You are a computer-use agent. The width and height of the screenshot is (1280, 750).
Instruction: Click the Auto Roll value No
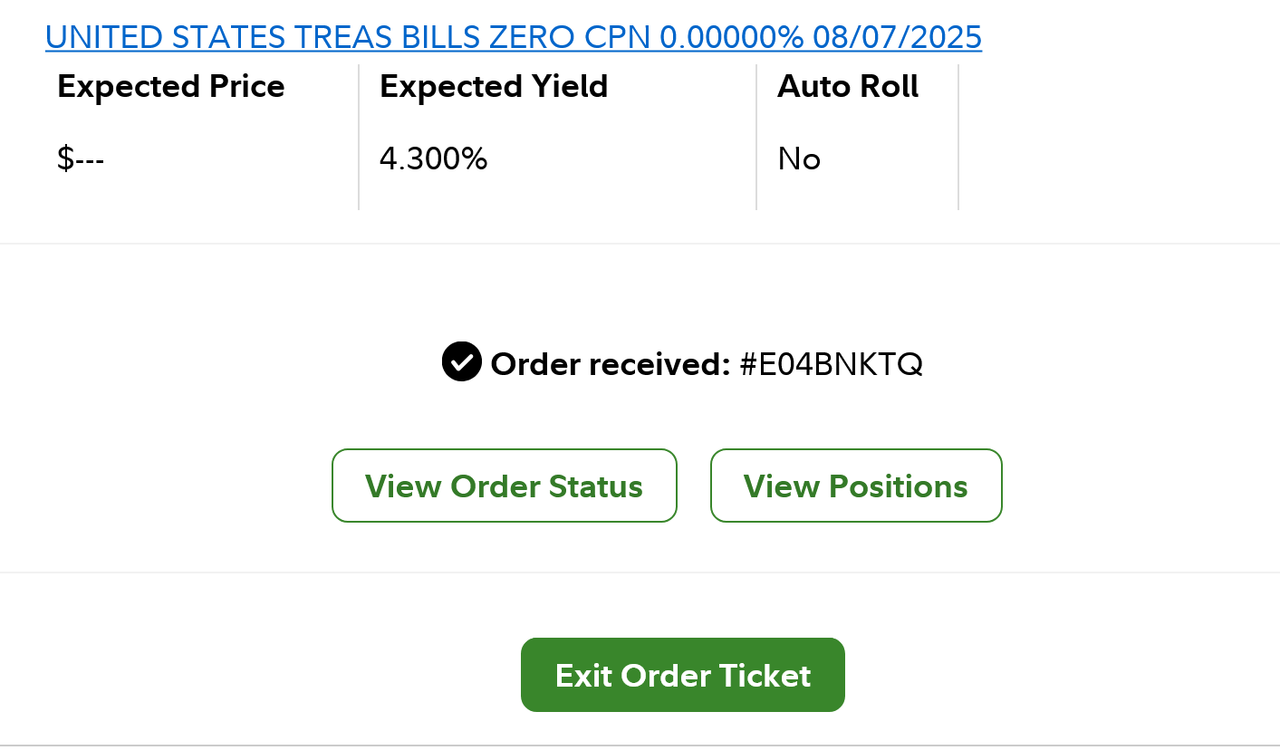(799, 159)
